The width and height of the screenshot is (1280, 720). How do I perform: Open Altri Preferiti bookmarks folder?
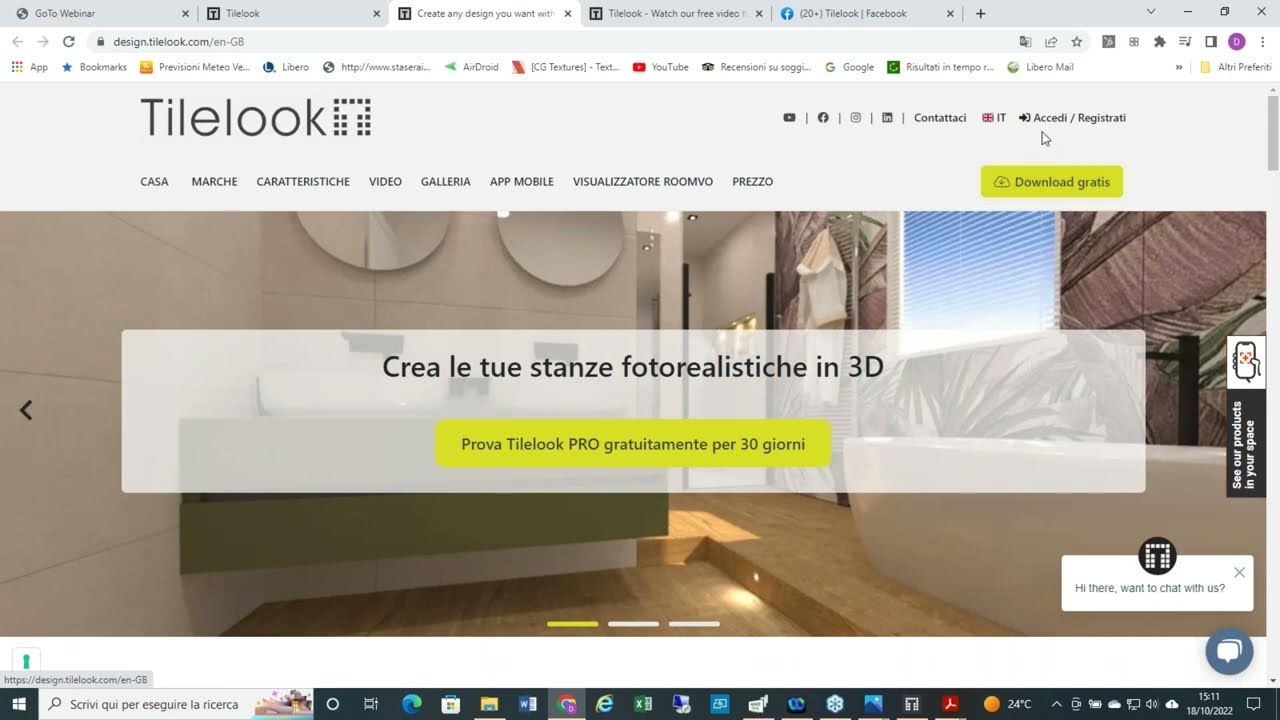pyautogui.click(x=1235, y=67)
